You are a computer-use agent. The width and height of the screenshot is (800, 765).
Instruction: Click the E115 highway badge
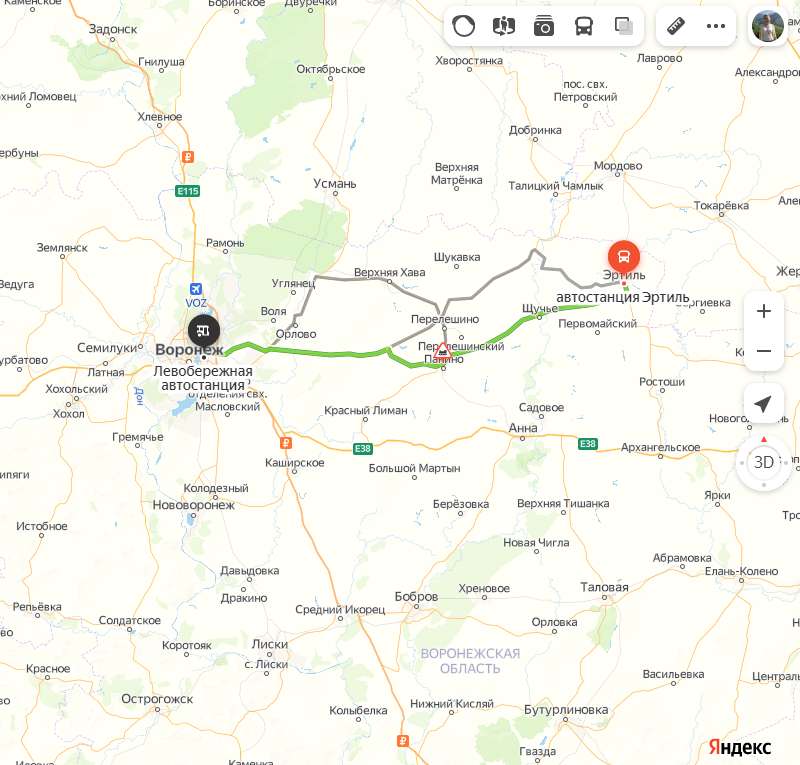(x=188, y=191)
